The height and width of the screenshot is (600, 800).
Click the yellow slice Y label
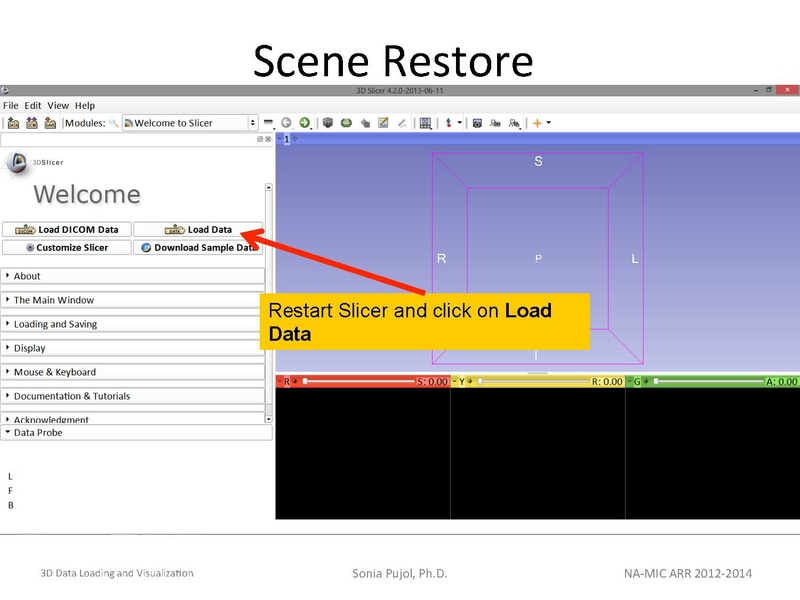pyautogui.click(x=462, y=381)
